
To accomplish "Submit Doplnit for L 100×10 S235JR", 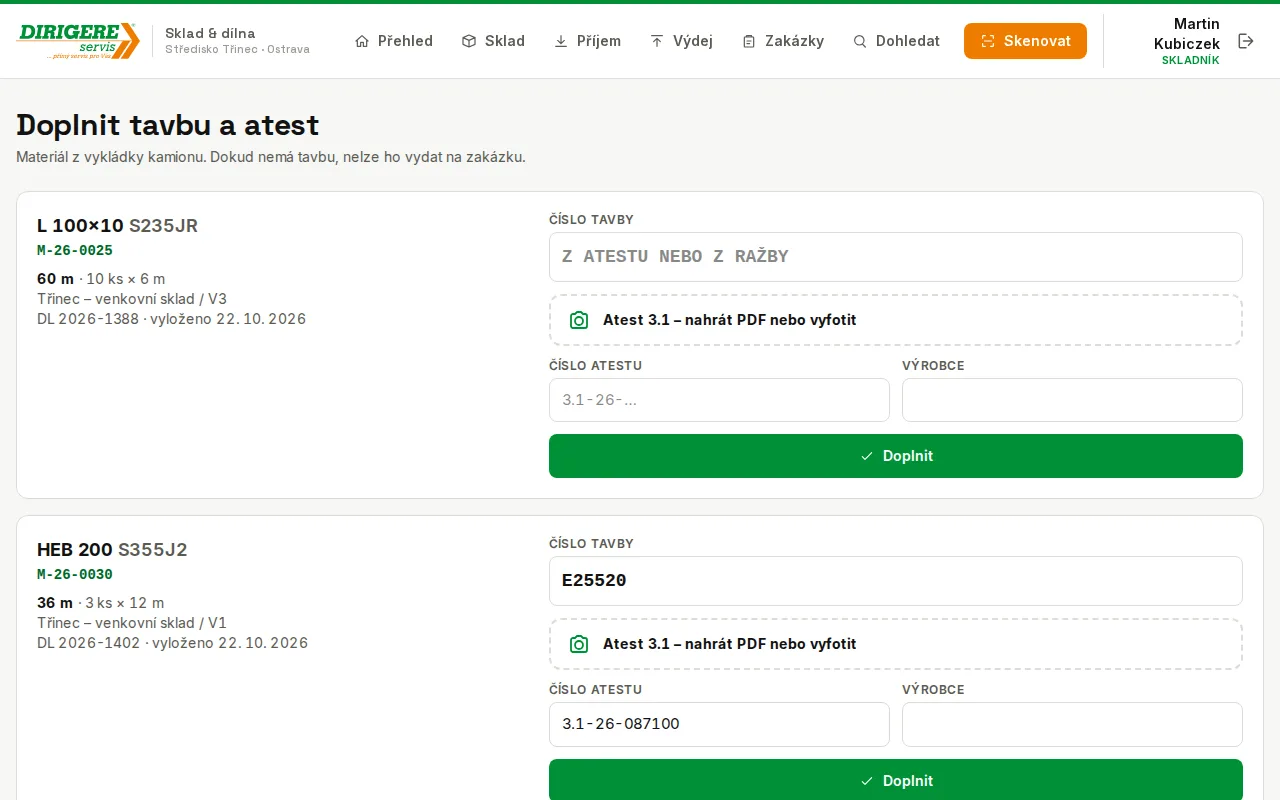I will [x=896, y=456].
